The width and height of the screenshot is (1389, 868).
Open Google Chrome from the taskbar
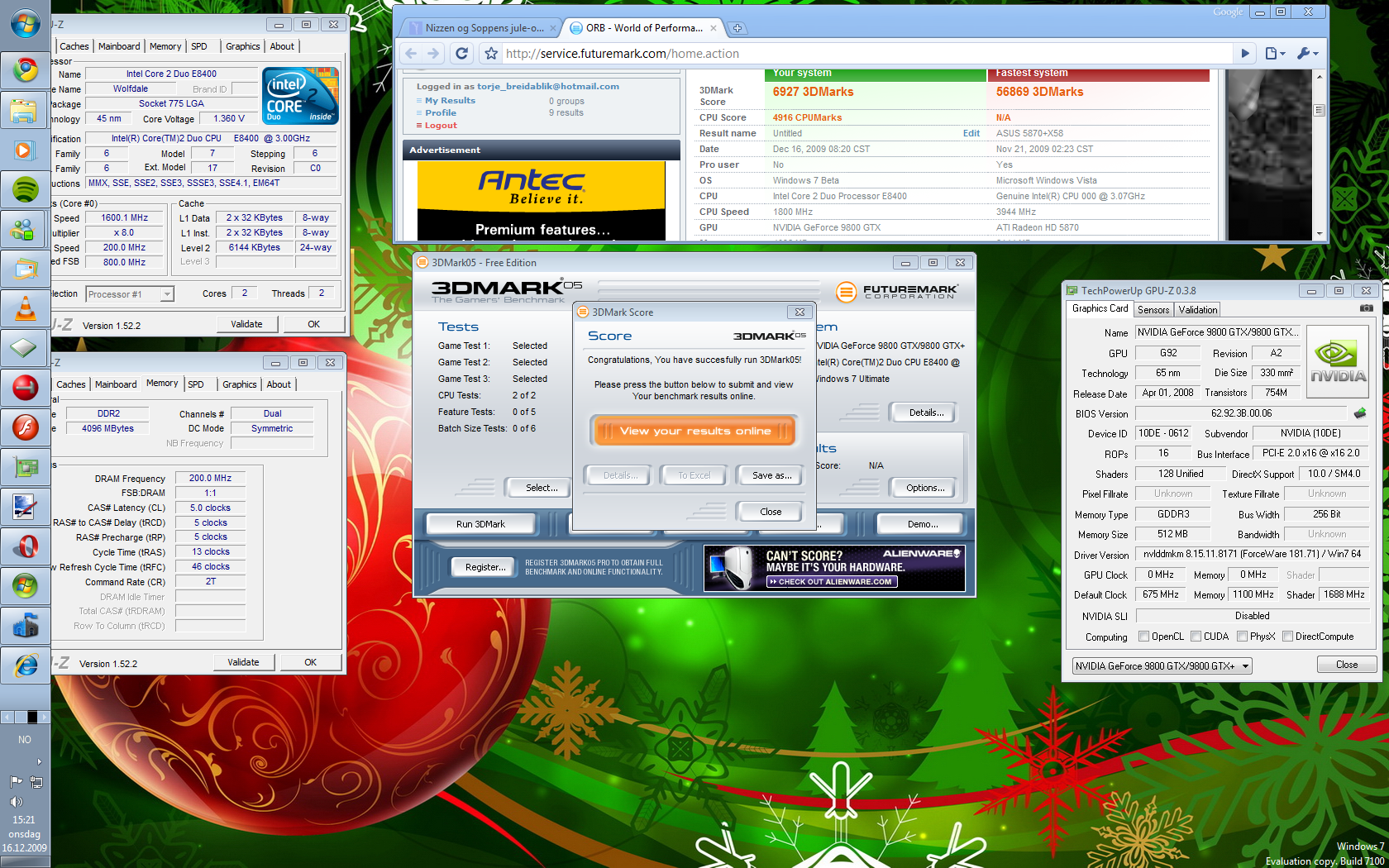pos(25,70)
